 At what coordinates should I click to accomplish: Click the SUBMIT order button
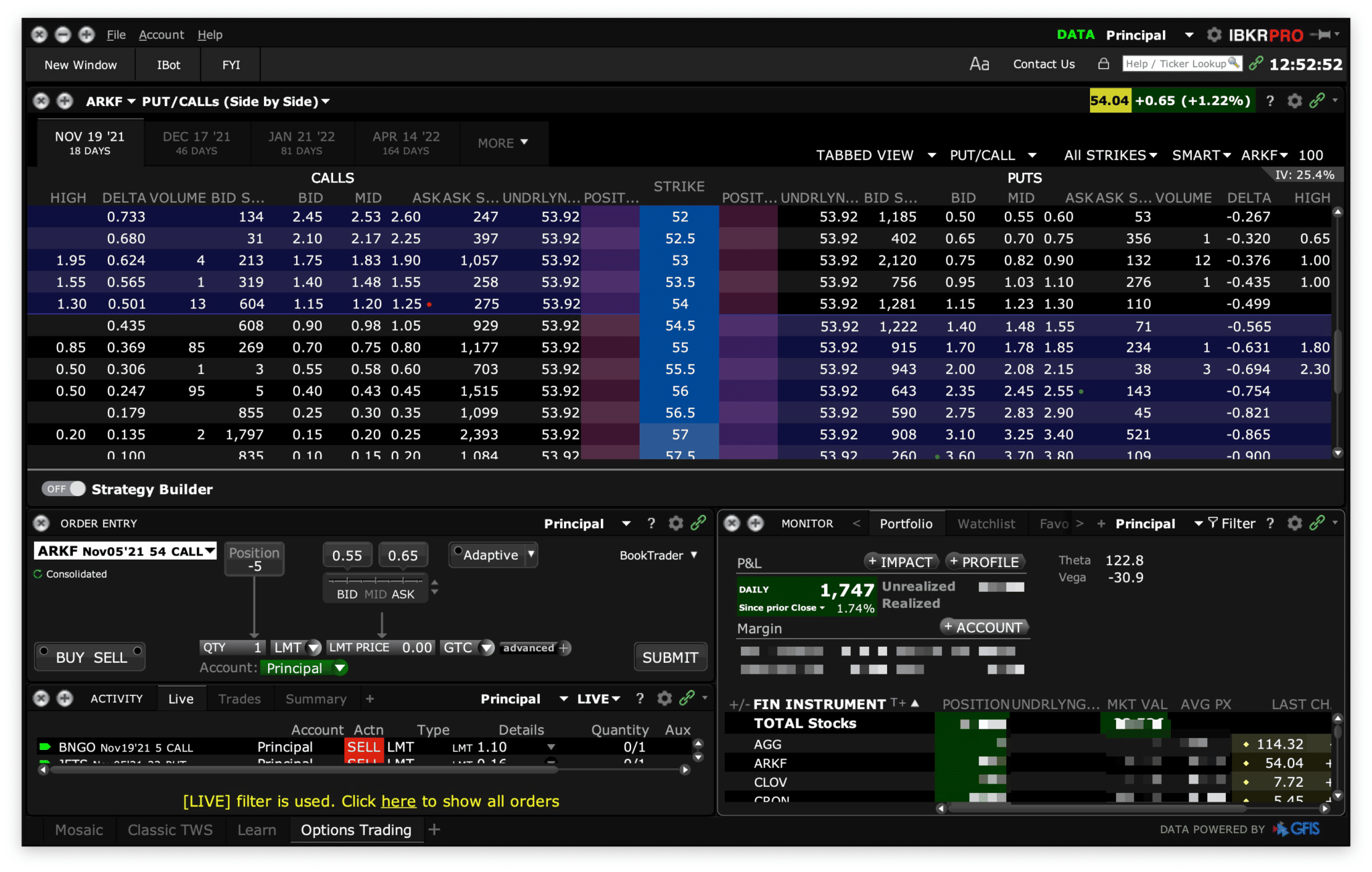tap(670, 657)
